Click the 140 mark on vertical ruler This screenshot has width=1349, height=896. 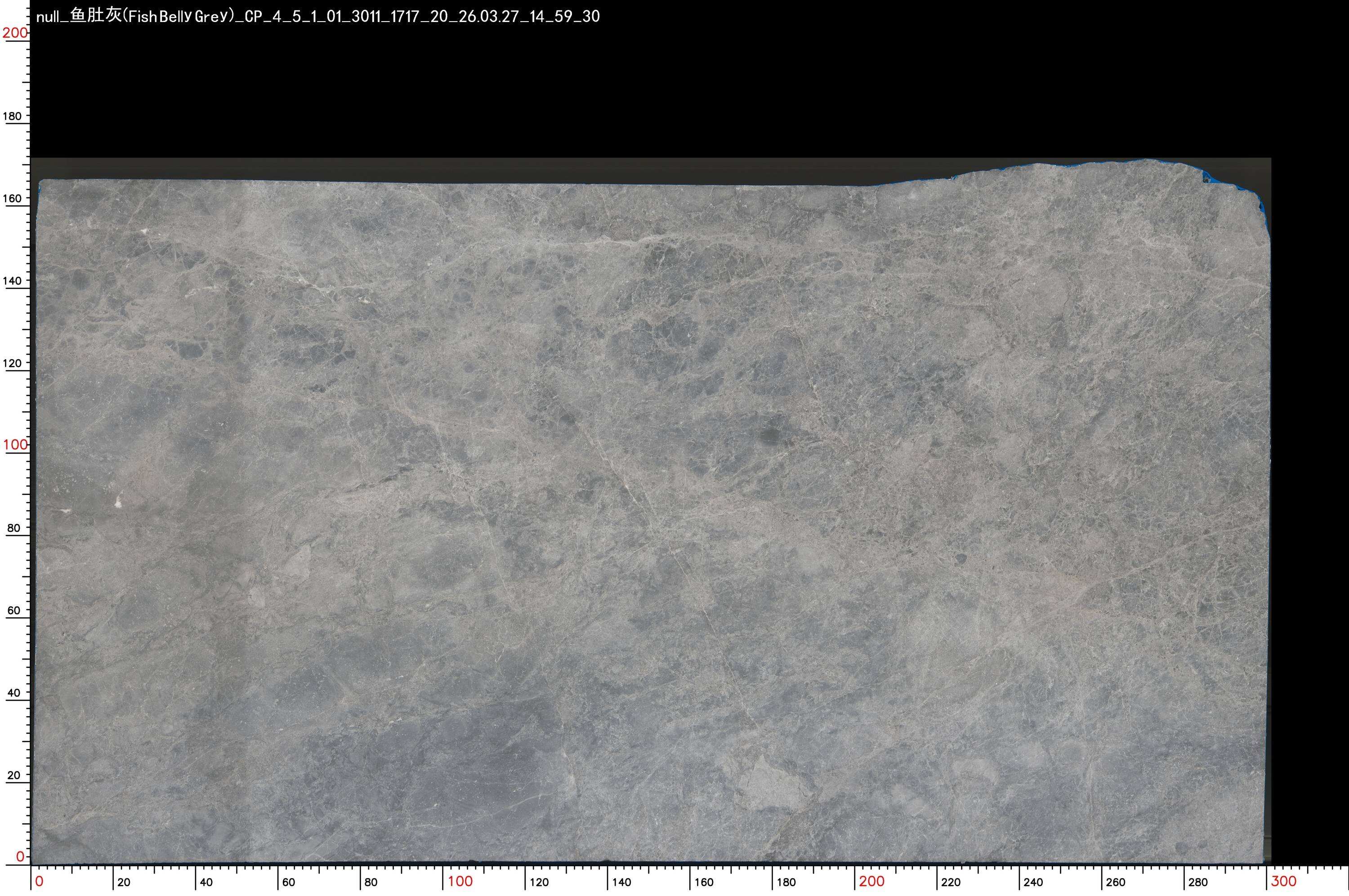(13, 281)
